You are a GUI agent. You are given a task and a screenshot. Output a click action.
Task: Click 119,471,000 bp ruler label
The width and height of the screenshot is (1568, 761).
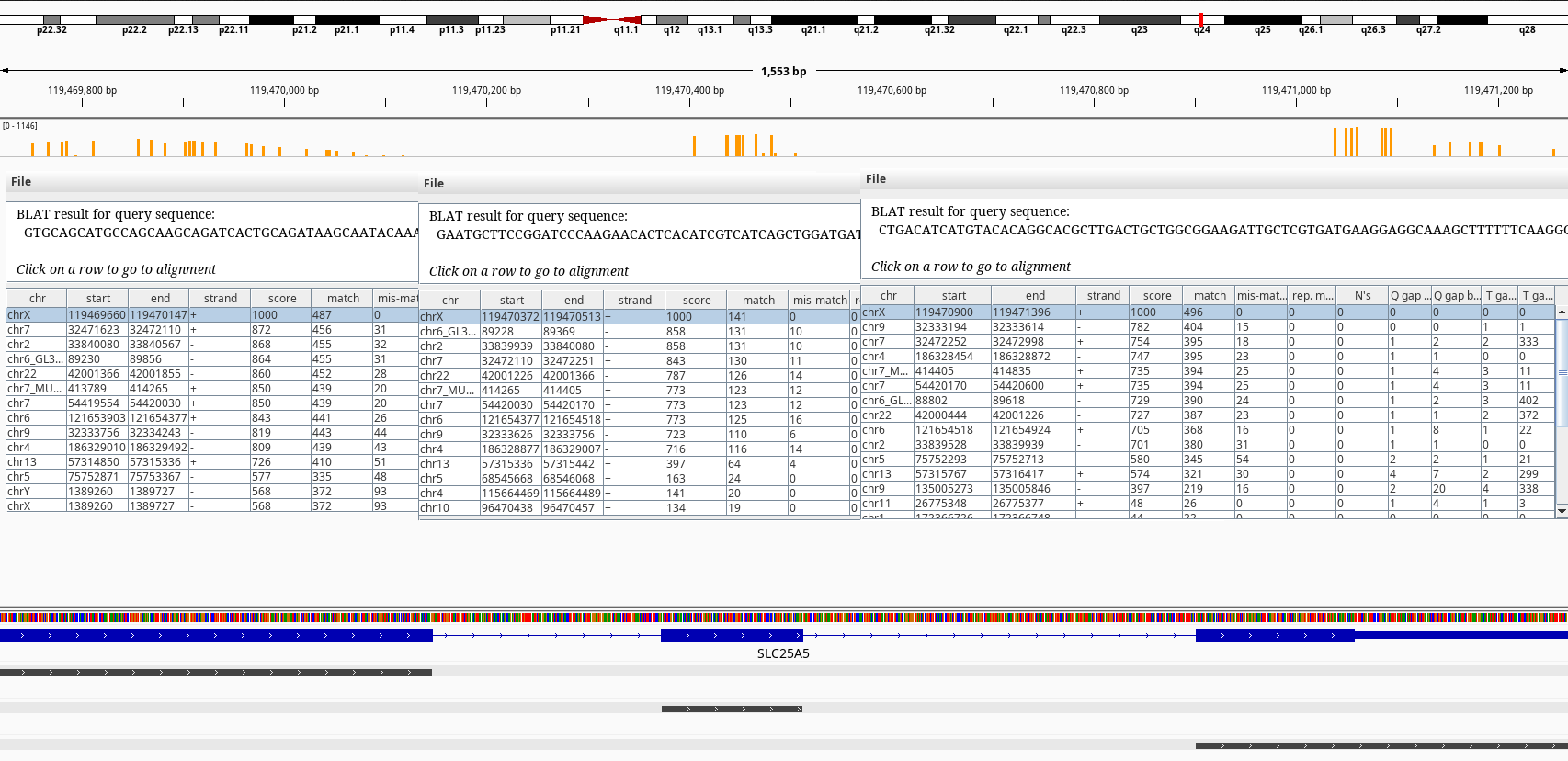1296,90
